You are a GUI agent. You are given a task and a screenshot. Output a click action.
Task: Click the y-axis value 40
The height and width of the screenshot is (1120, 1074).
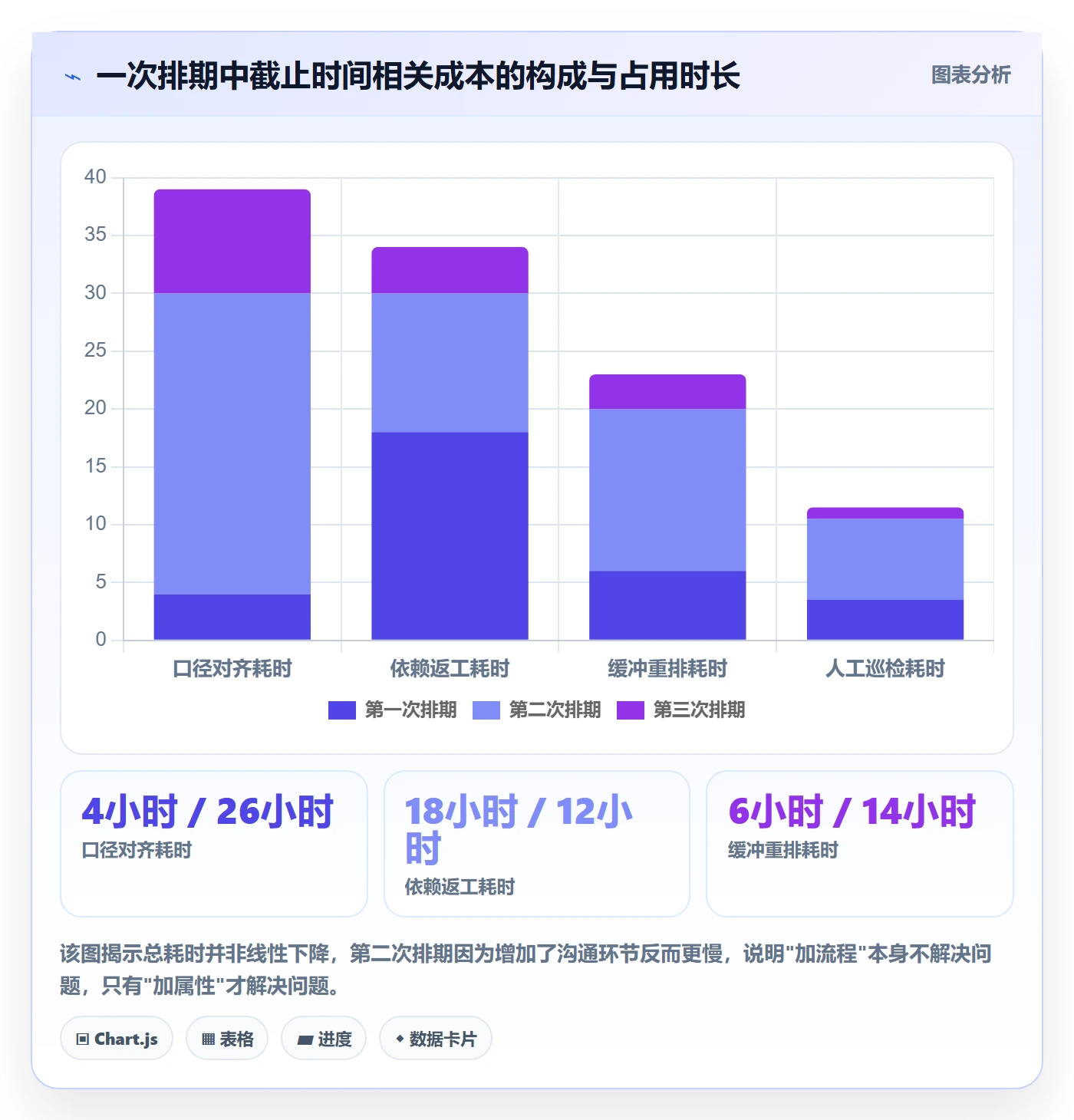(95, 177)
